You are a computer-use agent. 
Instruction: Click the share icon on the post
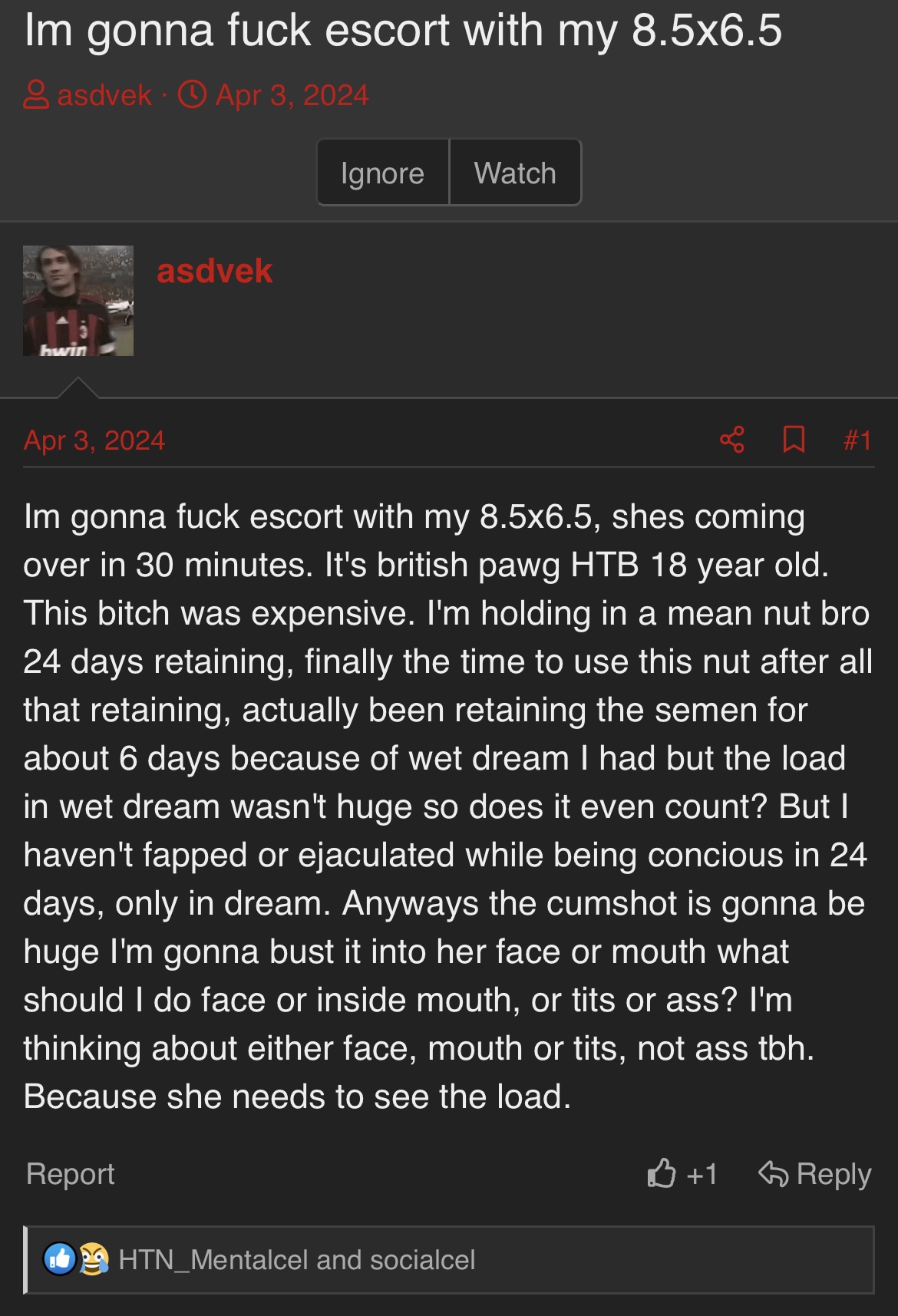(732, 440)
